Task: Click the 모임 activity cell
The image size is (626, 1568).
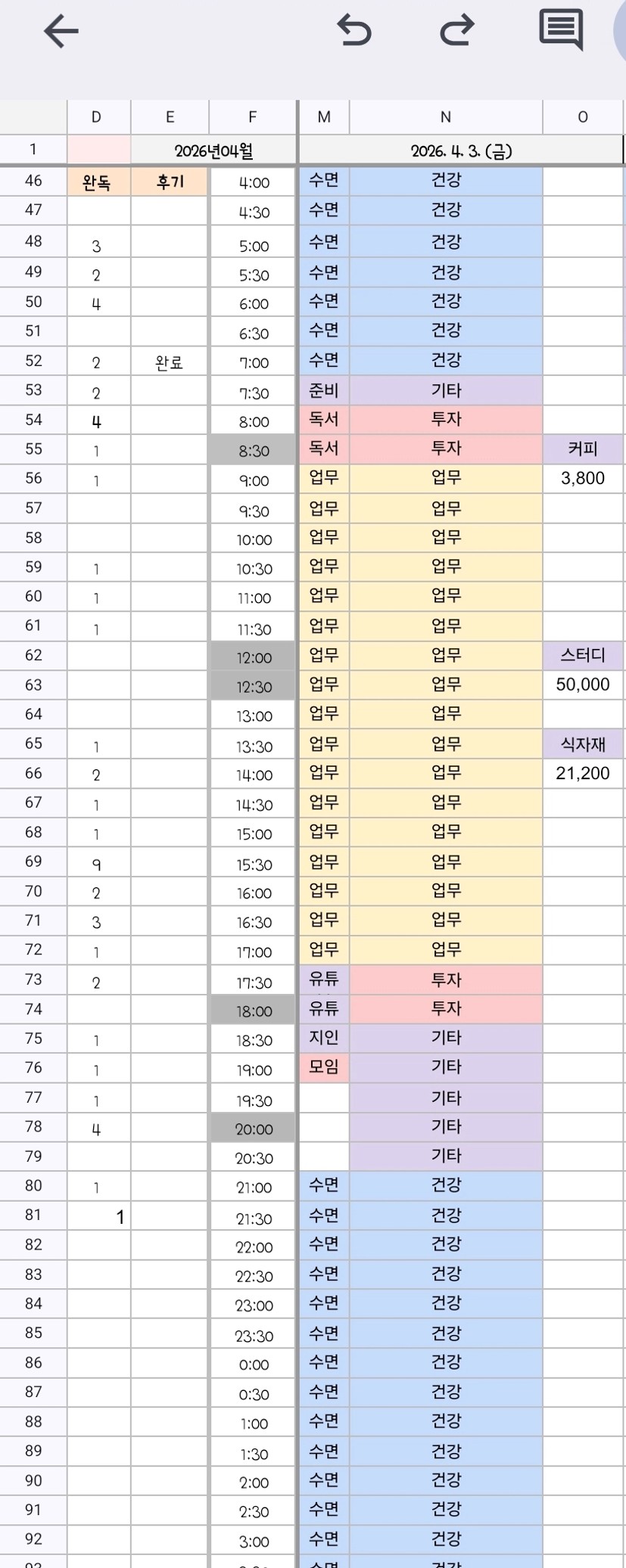Action: pos(324,1067)
